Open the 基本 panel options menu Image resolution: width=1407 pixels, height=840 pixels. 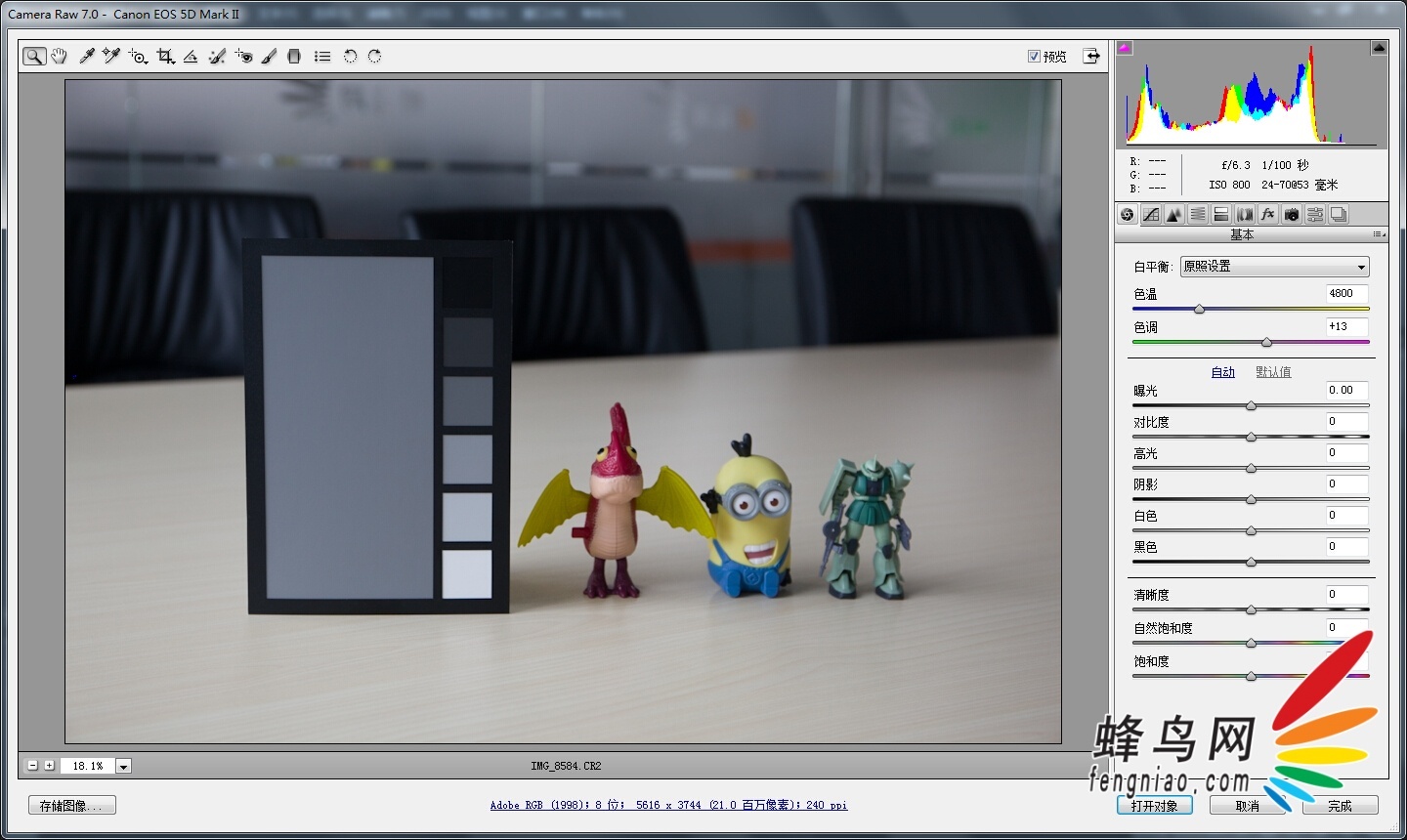pyautogui.click(x=1378, y=234)
